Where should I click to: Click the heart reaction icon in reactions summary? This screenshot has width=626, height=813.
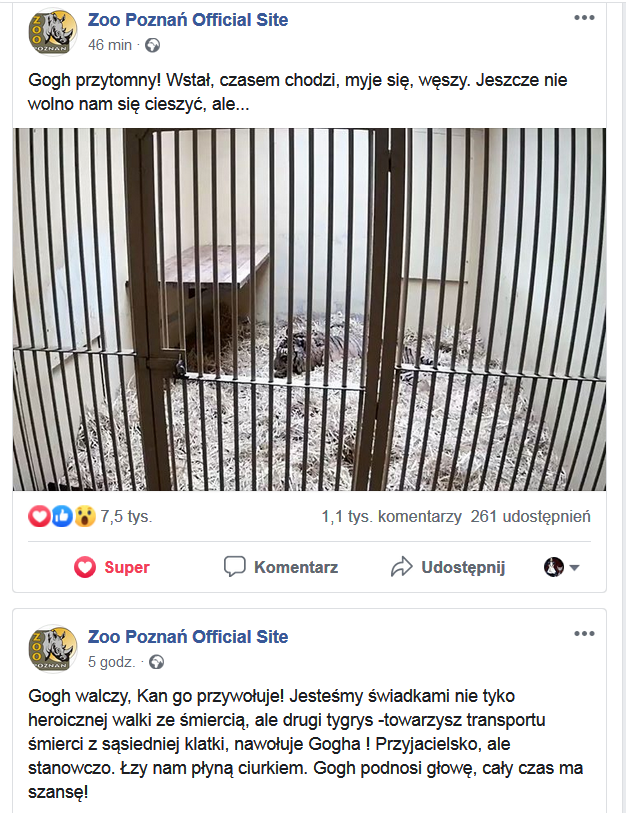pos(39,516)
